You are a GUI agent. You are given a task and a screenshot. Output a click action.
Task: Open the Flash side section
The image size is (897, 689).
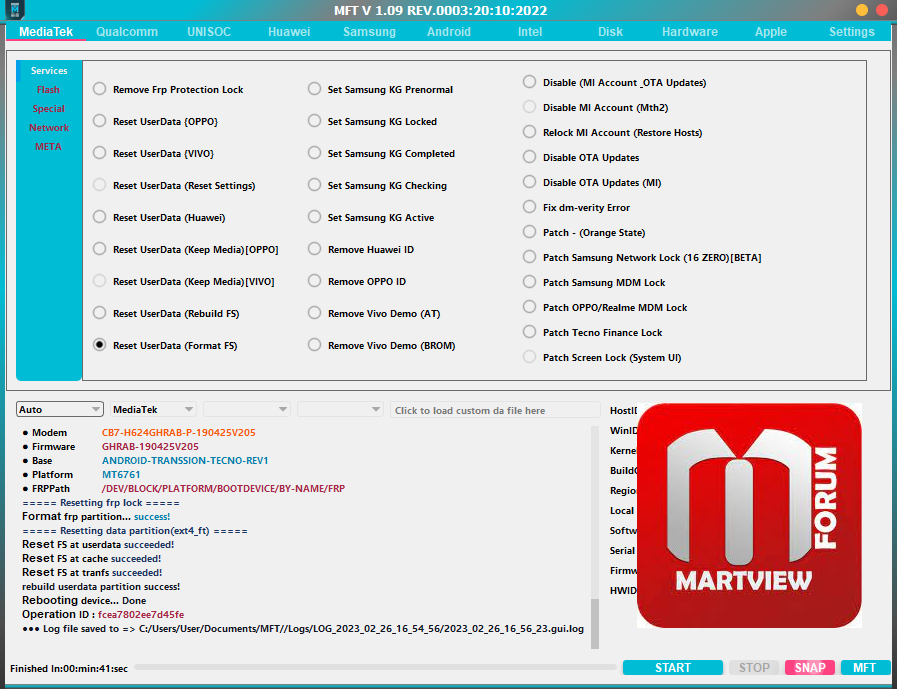pos(48,90)
